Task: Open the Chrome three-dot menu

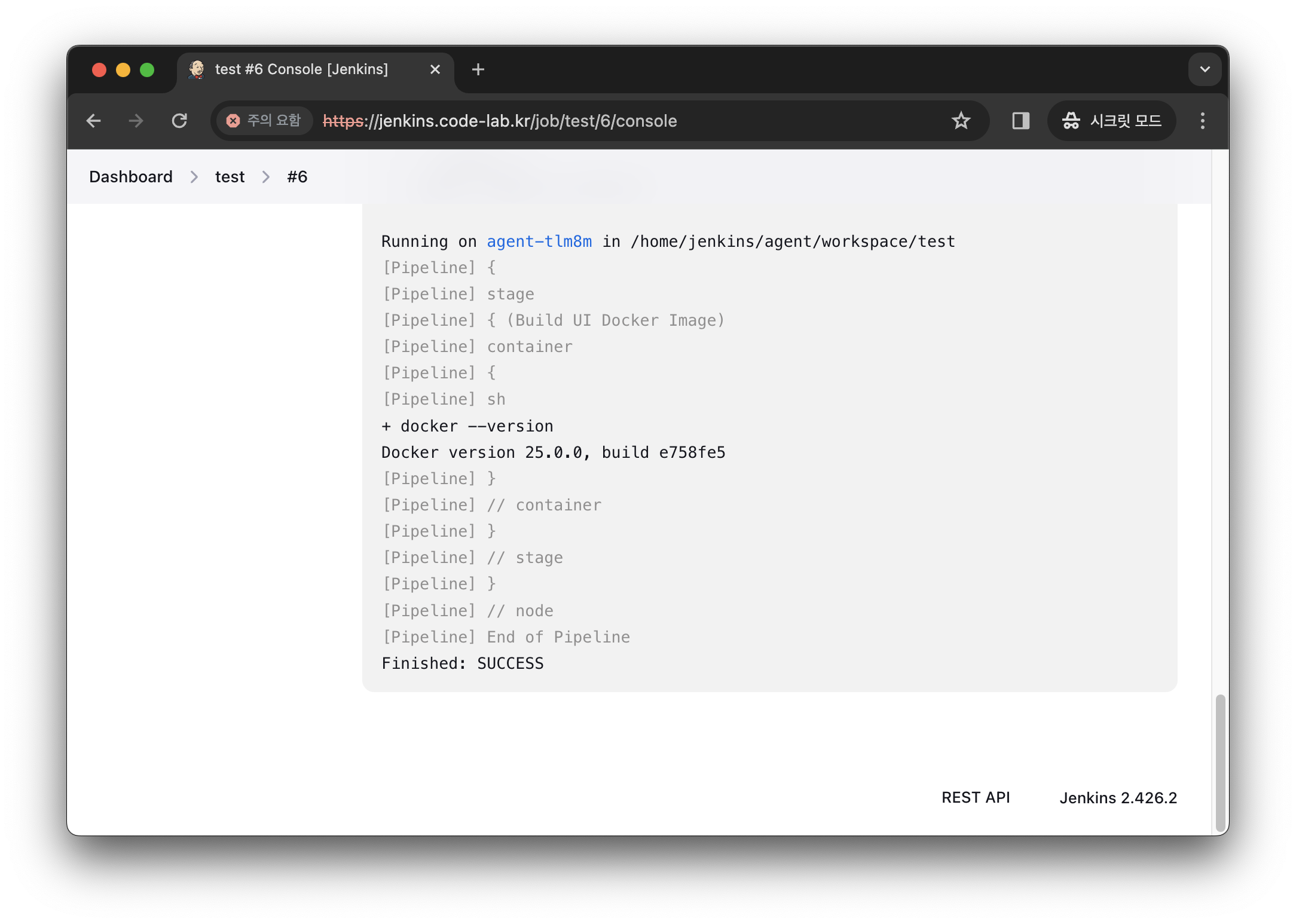Action: click(1203, 121)
